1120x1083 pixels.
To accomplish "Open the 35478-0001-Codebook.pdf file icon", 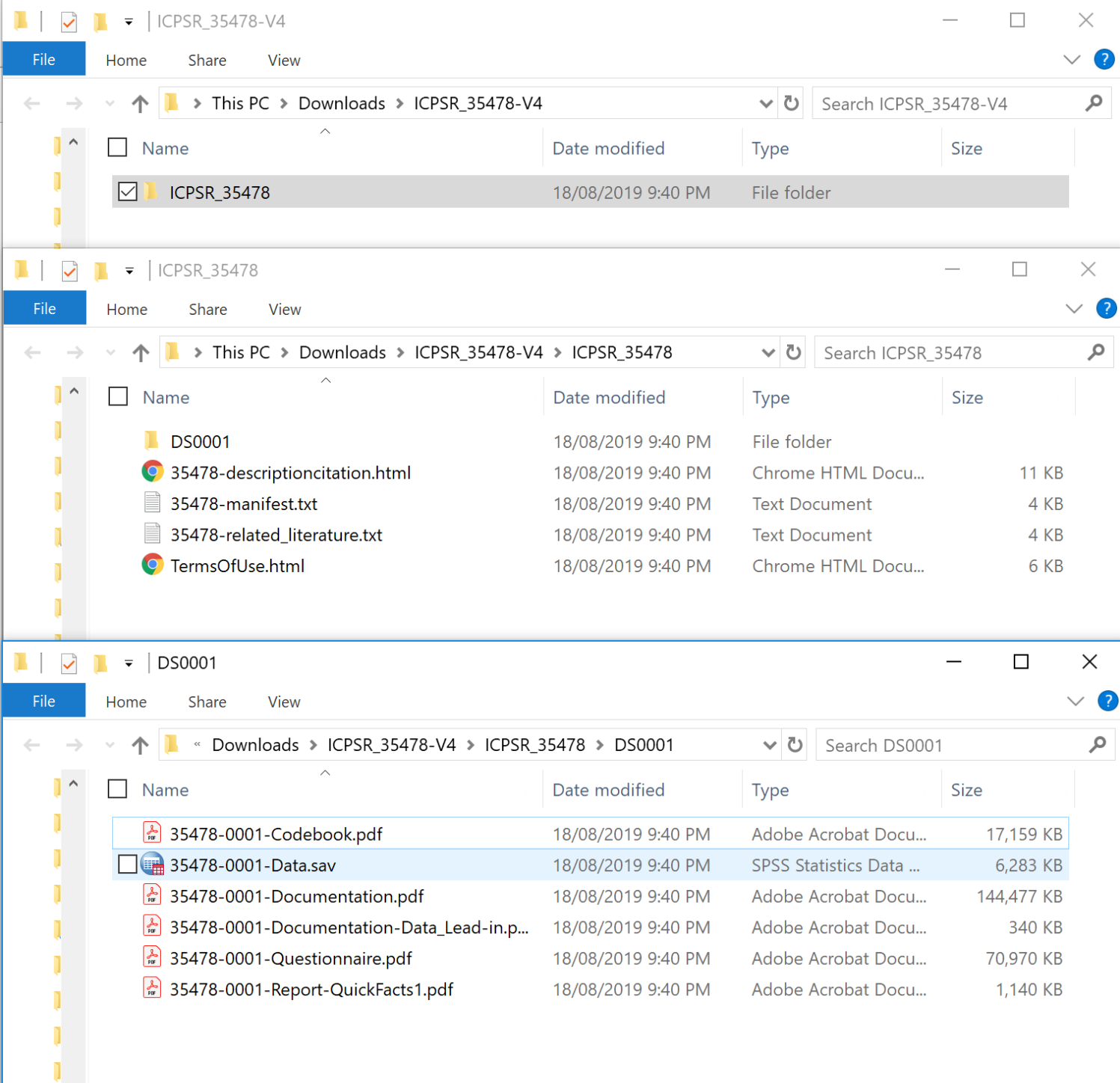I will tap(152, 832).
